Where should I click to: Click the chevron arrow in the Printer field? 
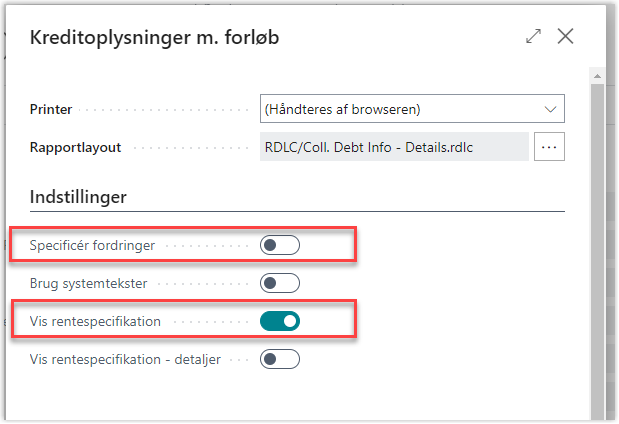point(550,109)
